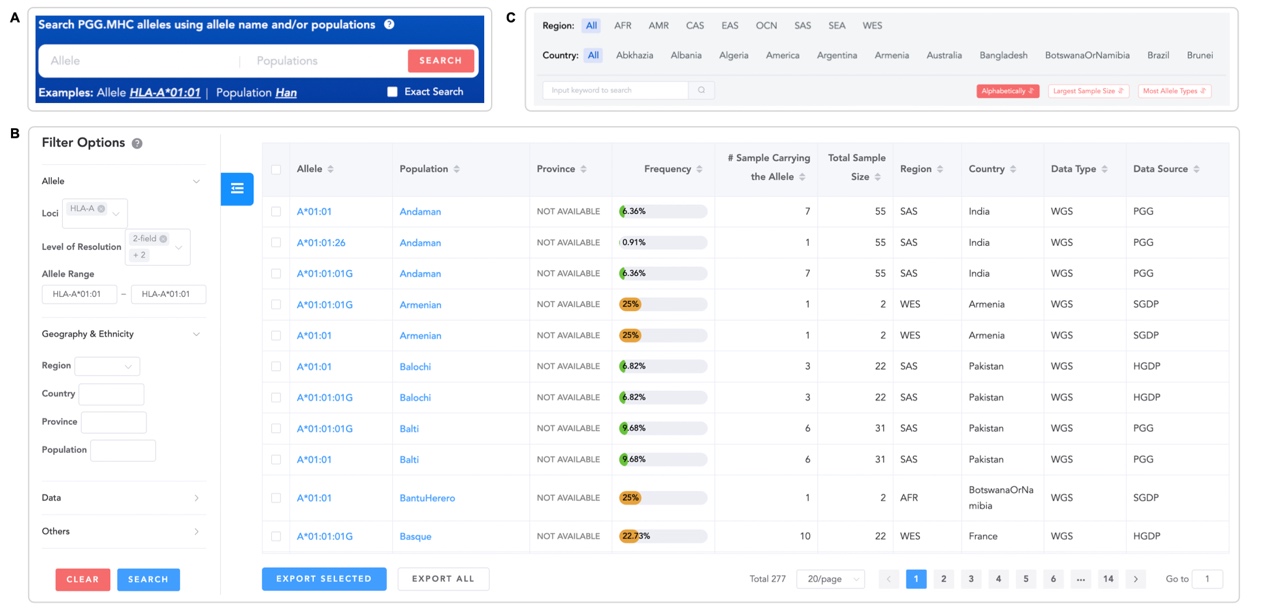
Task: Click the help icon beside the search title
Action: coord(389,24)
